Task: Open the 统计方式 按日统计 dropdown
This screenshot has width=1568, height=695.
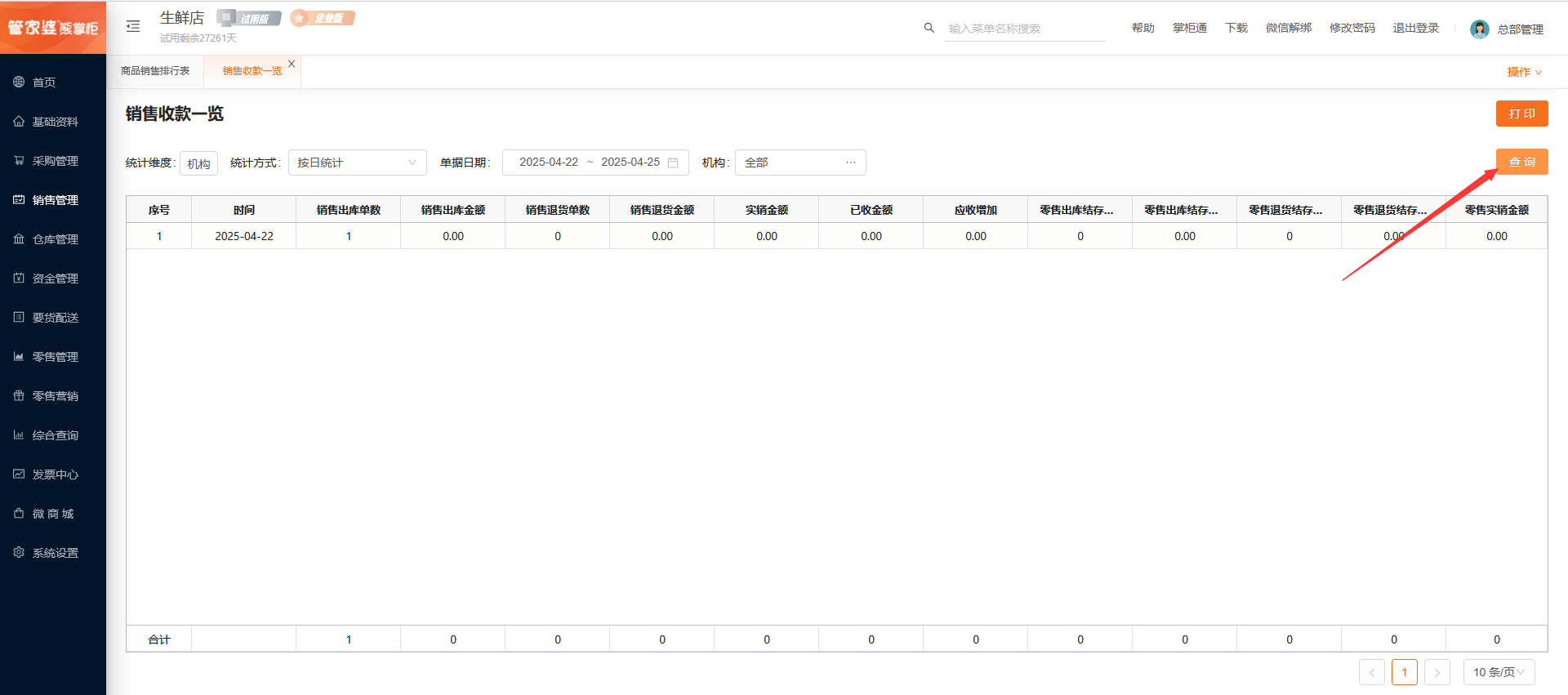Action: [358, 163]
